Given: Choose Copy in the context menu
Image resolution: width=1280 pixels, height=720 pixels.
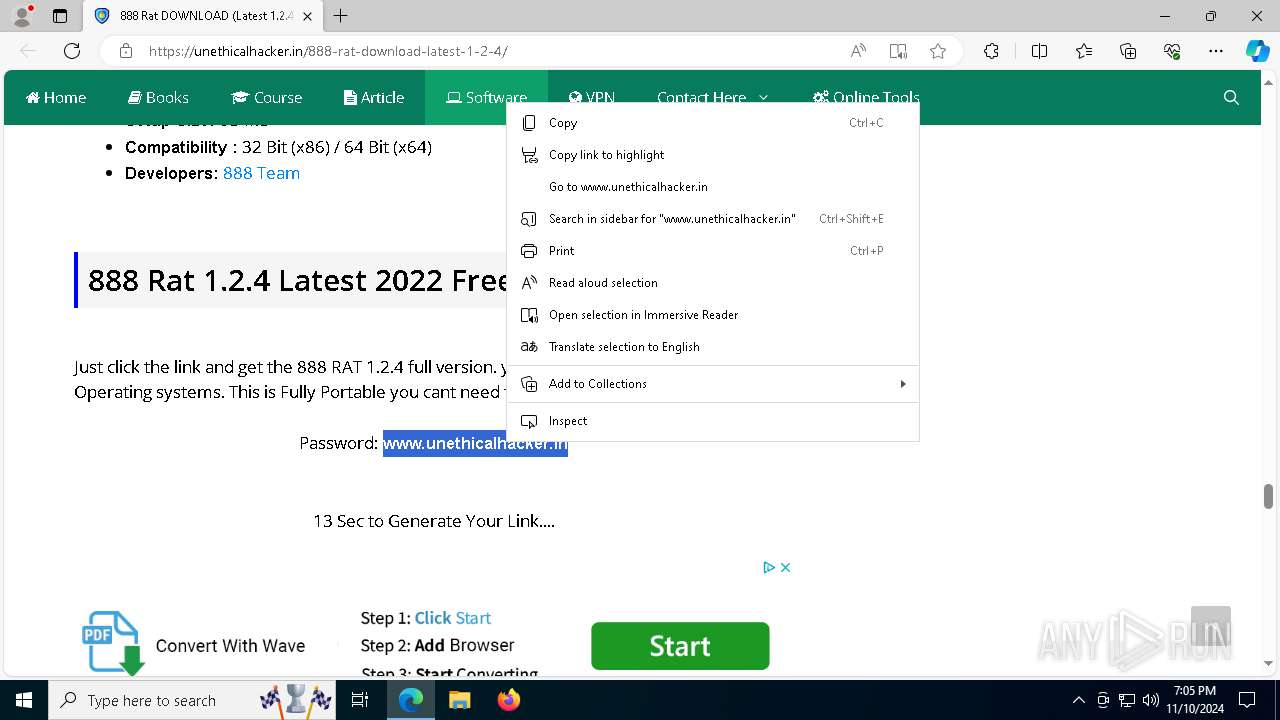Looking at the screenshot, I should (x=713, y=123).
